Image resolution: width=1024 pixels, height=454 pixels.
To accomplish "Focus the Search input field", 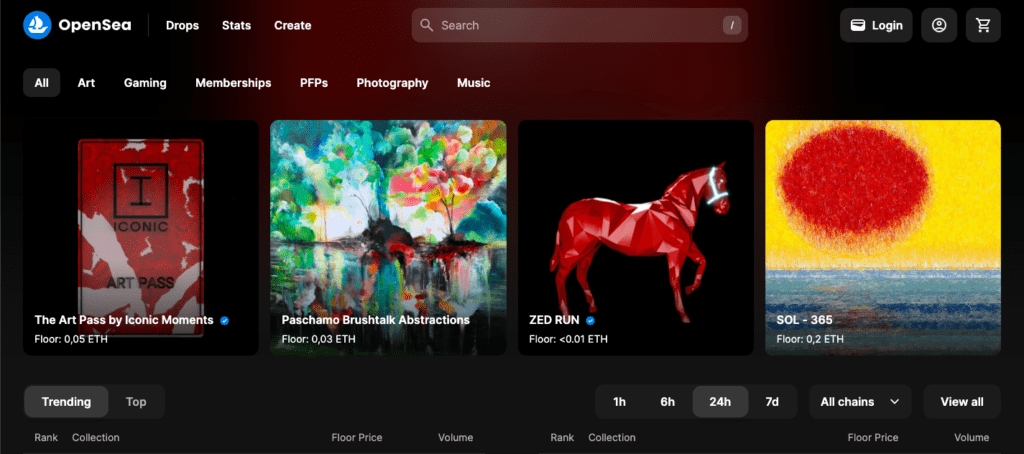I will coord(579,25).
